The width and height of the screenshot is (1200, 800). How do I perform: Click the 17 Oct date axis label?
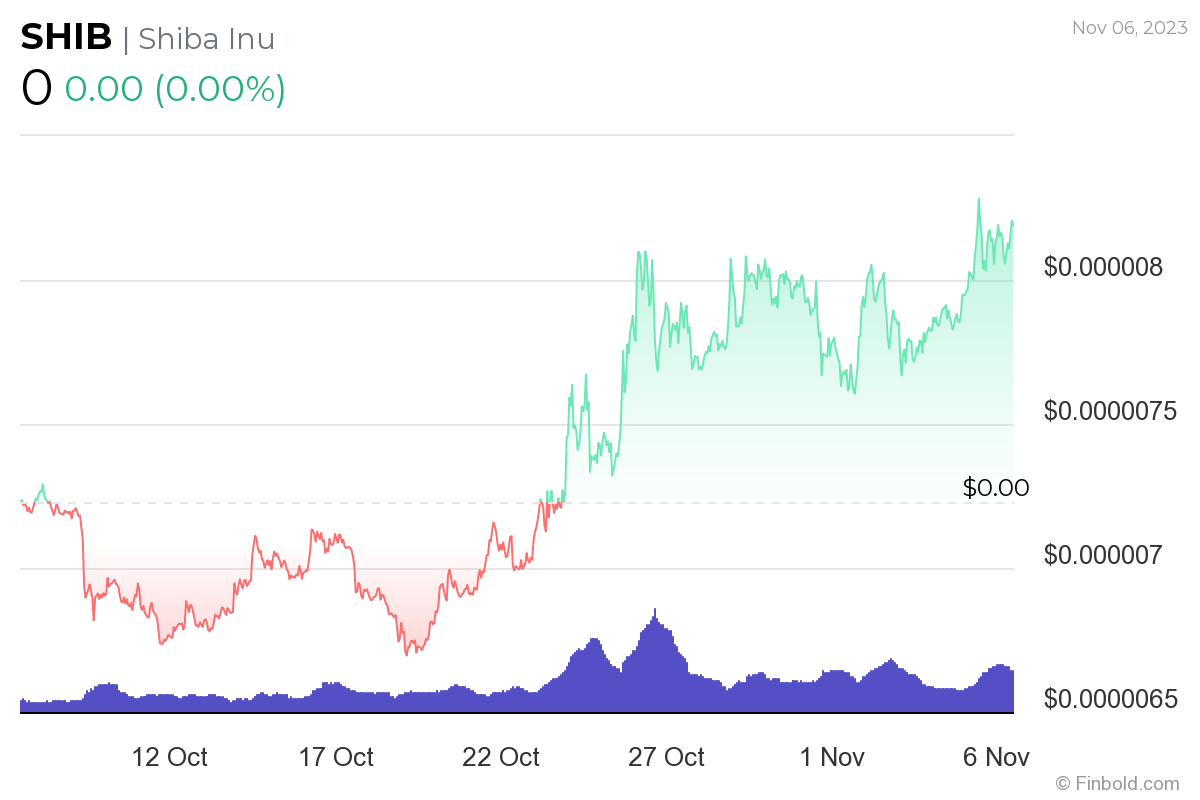pos(336,757)
